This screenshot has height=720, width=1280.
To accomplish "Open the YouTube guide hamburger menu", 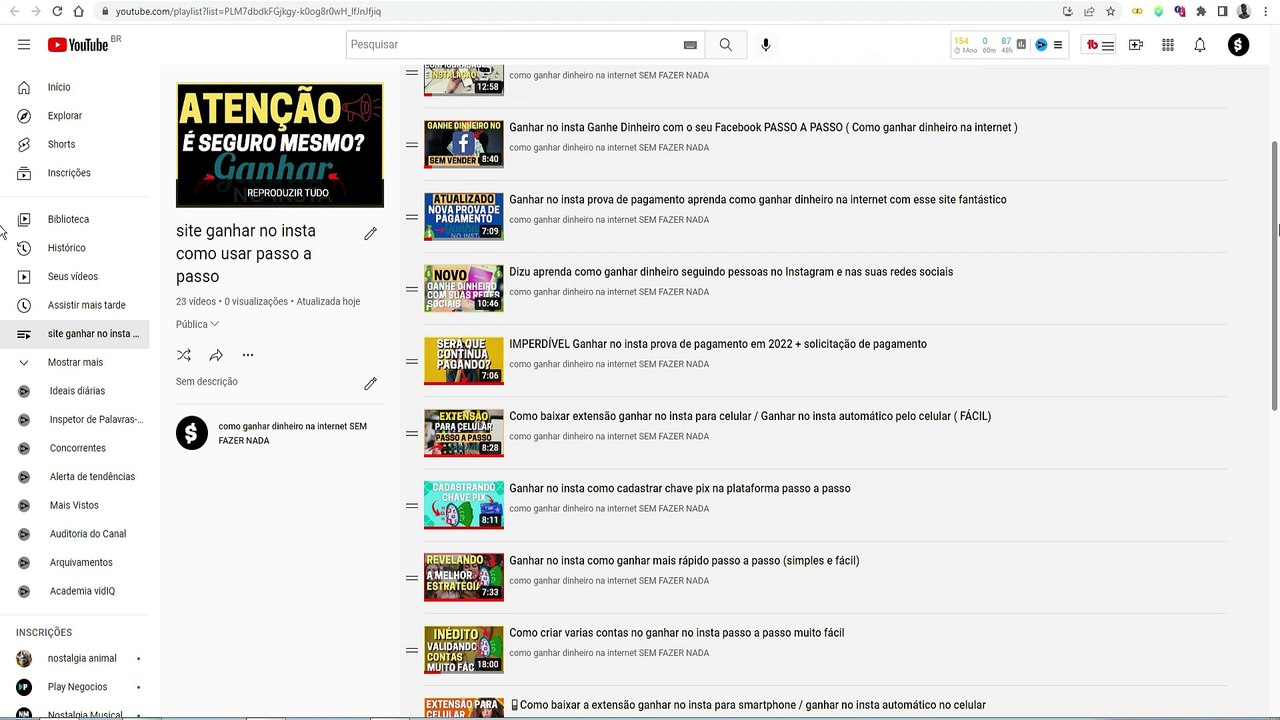I will (24, 44).
